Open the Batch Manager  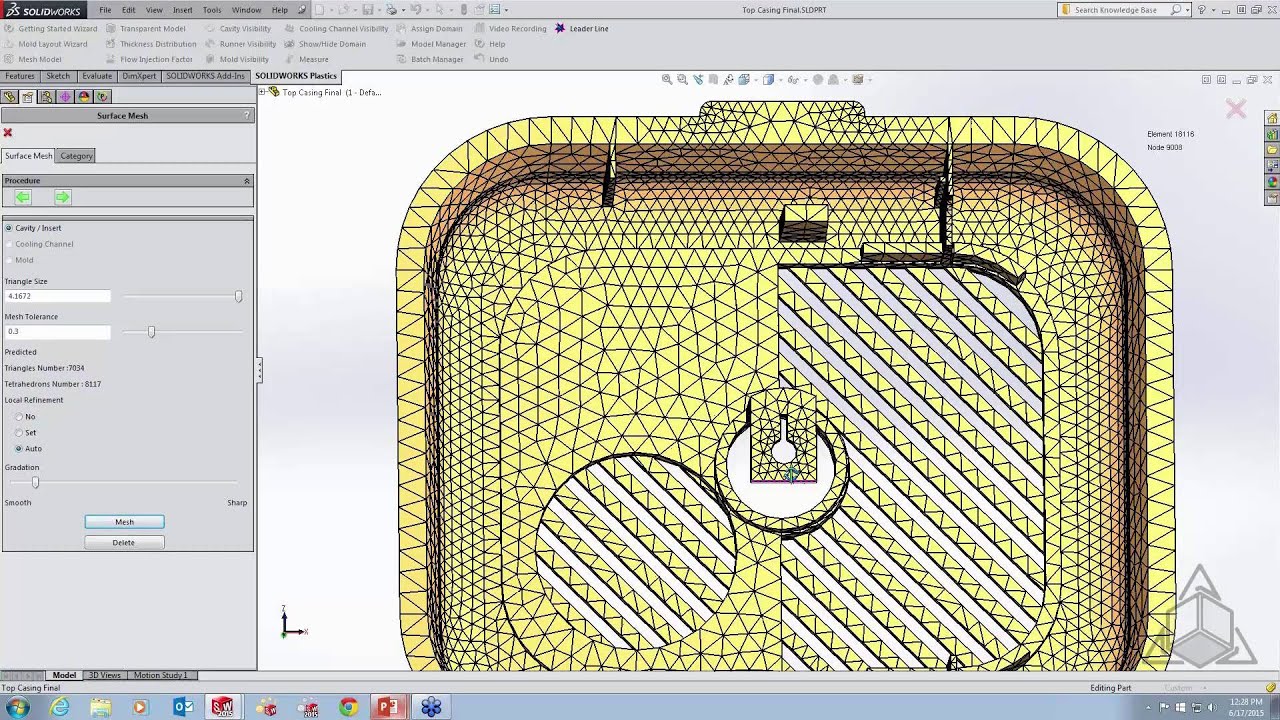[430, 59]
